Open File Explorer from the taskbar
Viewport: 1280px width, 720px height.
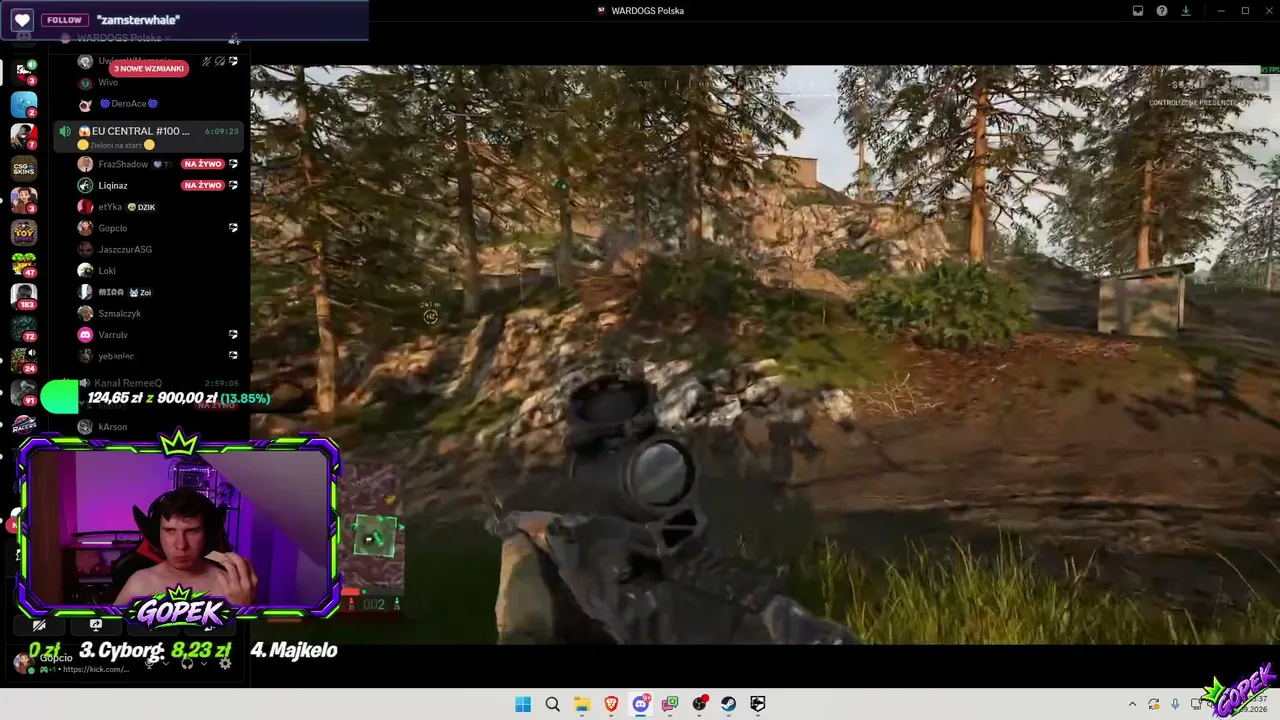tap(582, 704)
